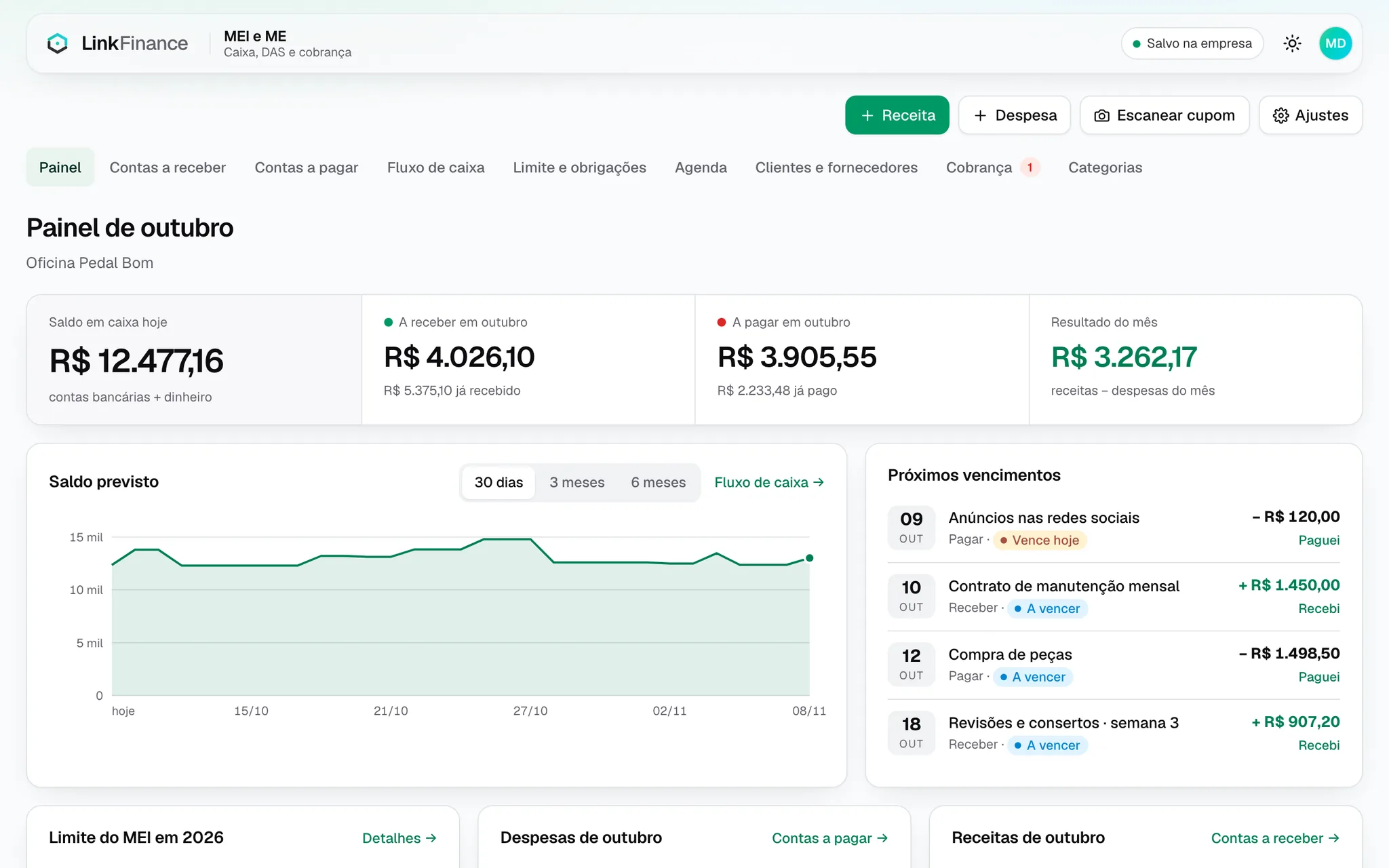Click the Escanear cupom button
The width and height of the screenshot is (1389, 868).
click(x=1165, y=115)
